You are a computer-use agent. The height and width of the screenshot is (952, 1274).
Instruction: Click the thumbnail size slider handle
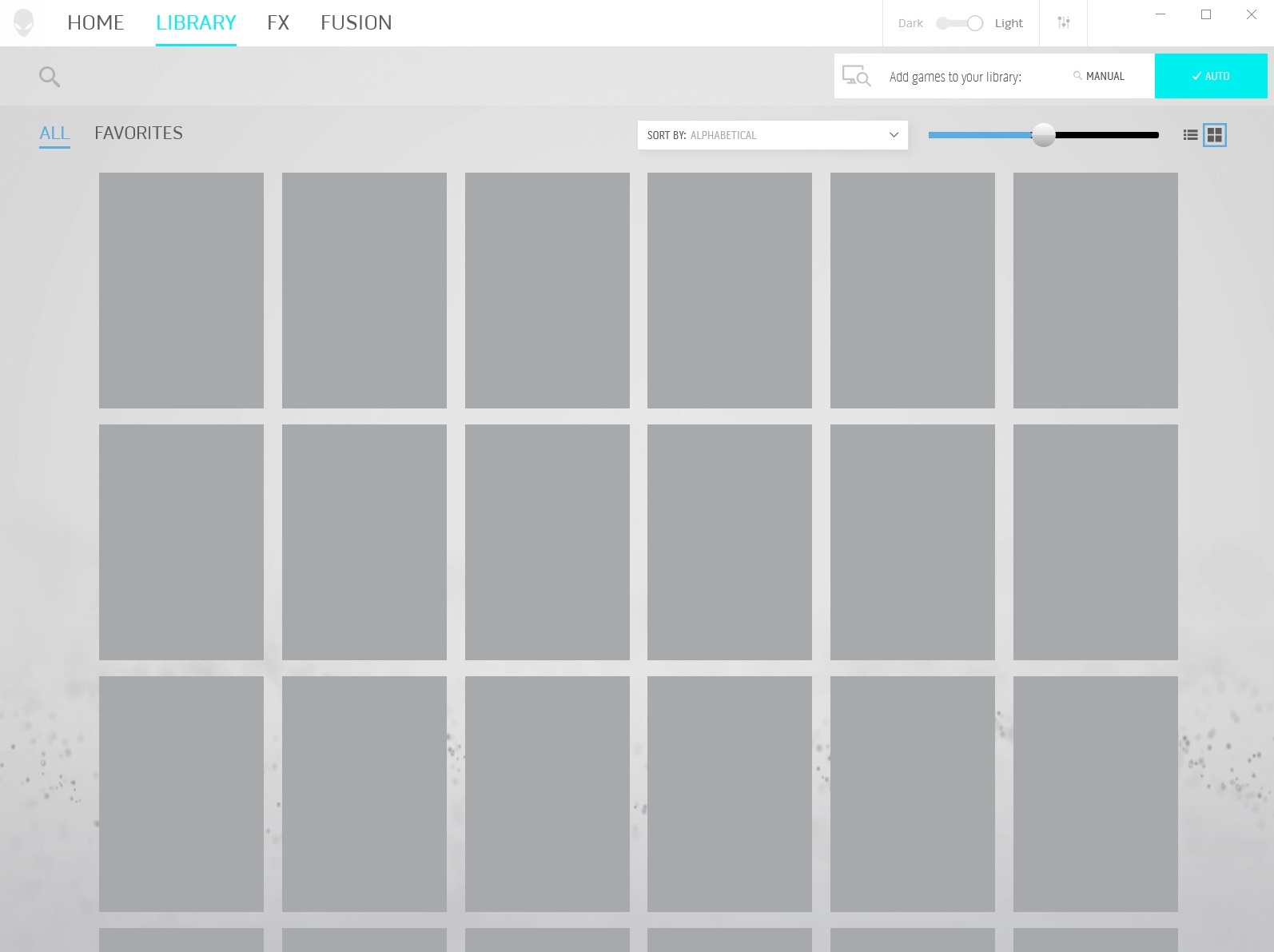click(1043, 135)
